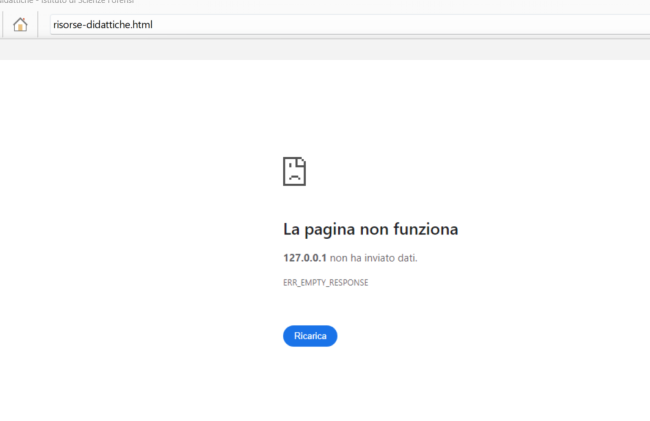The height and width of the screenshot is (421, 650).
Task: Focus the address bar showing risorse-didattiche.html
Action: click(x=340, y=25)
